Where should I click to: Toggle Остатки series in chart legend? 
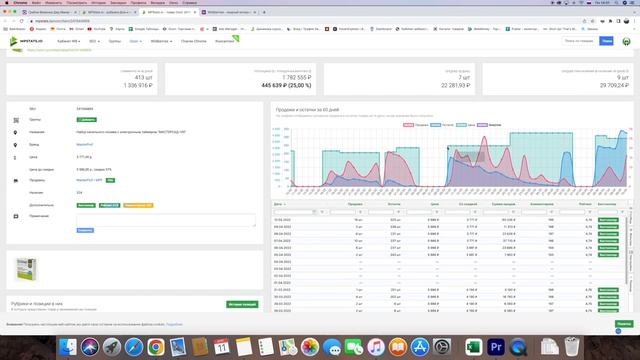pyautogui.click(x=442, y=125)
